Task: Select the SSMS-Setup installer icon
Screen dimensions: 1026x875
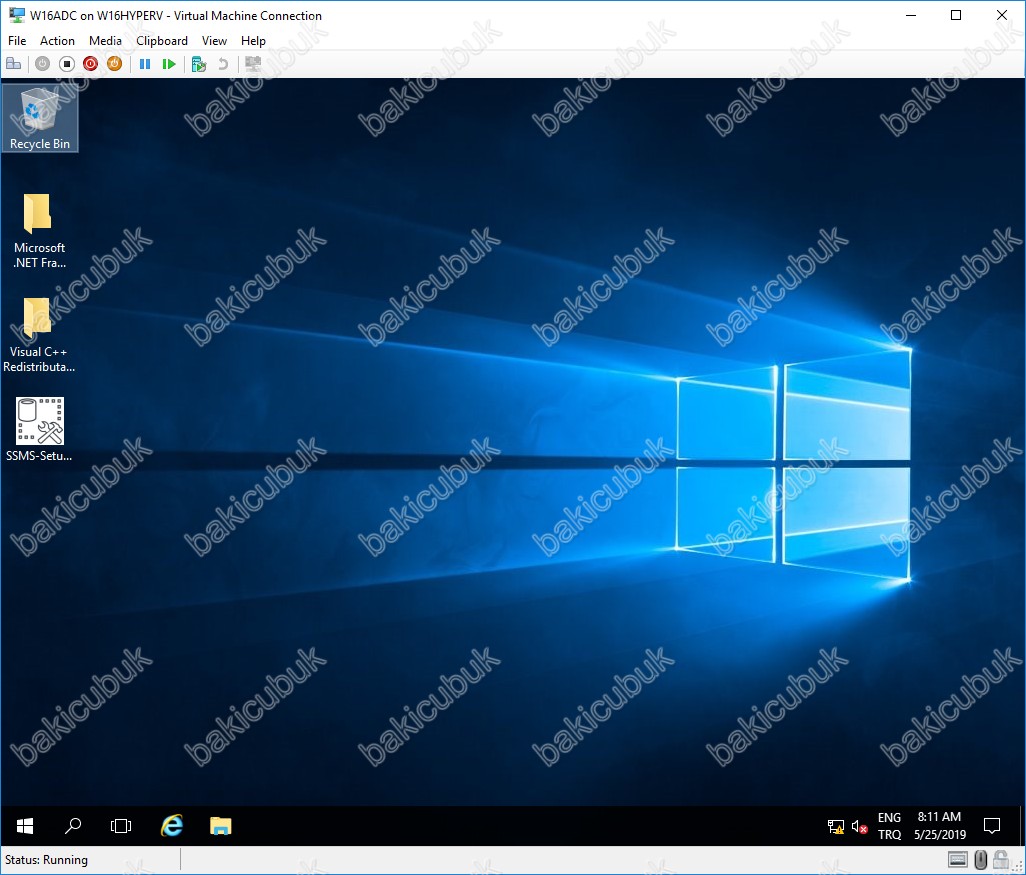Action: [39, 429]
